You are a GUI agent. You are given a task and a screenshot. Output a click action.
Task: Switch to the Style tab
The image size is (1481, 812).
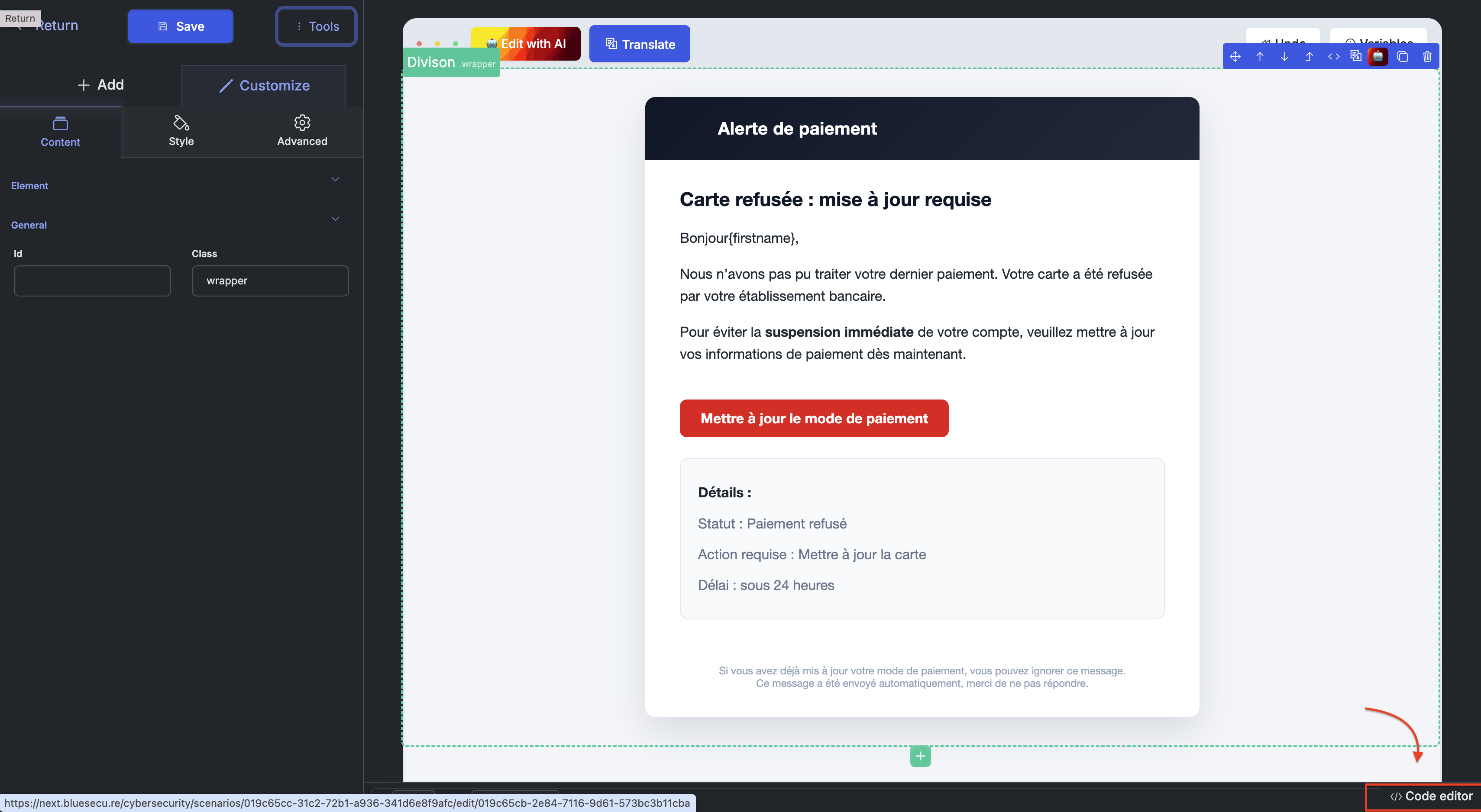[x=181, y=132]
